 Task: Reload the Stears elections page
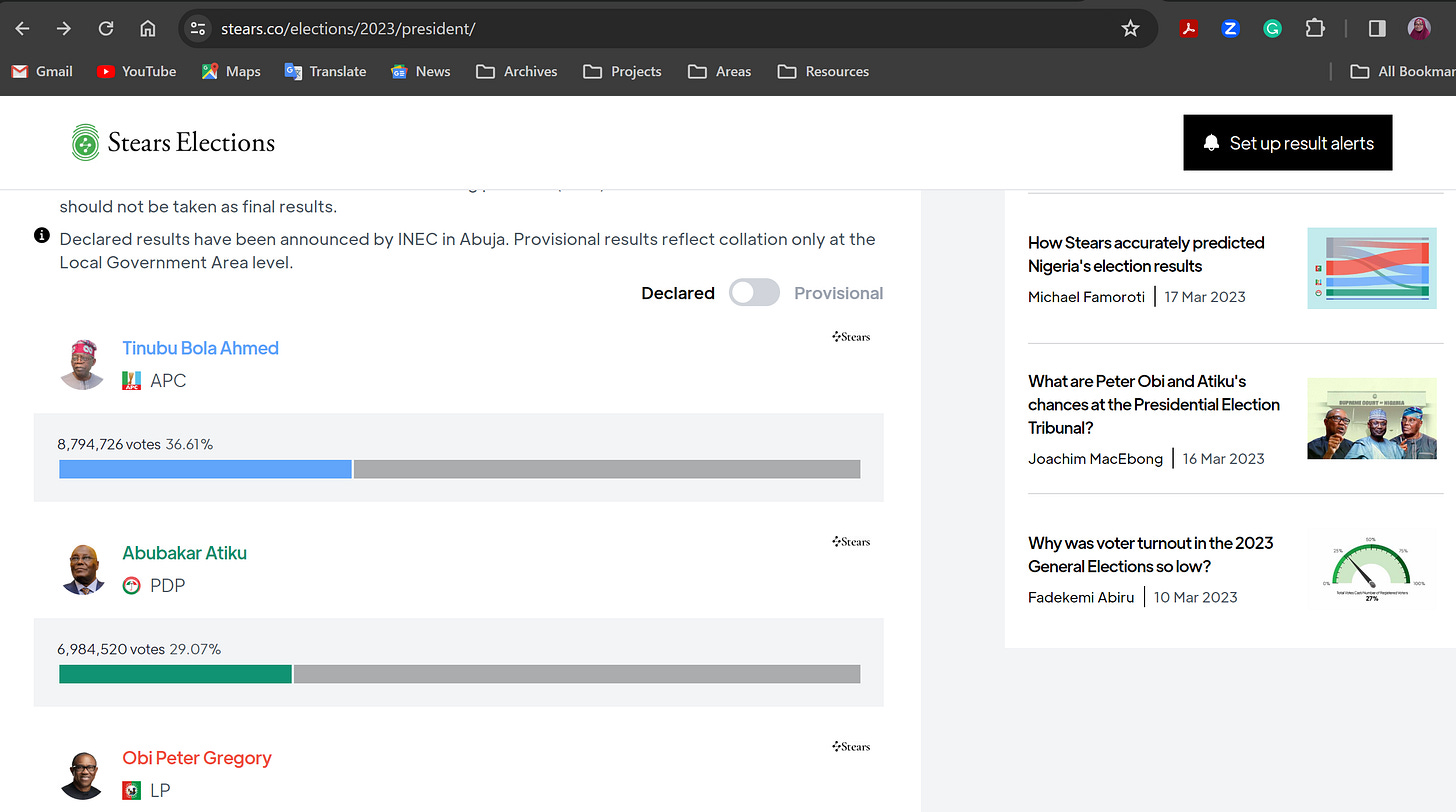tap(105, 28)
